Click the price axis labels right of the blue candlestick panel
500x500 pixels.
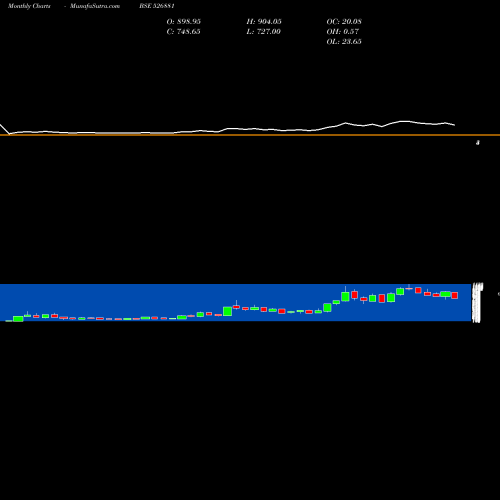click(478, 303)
